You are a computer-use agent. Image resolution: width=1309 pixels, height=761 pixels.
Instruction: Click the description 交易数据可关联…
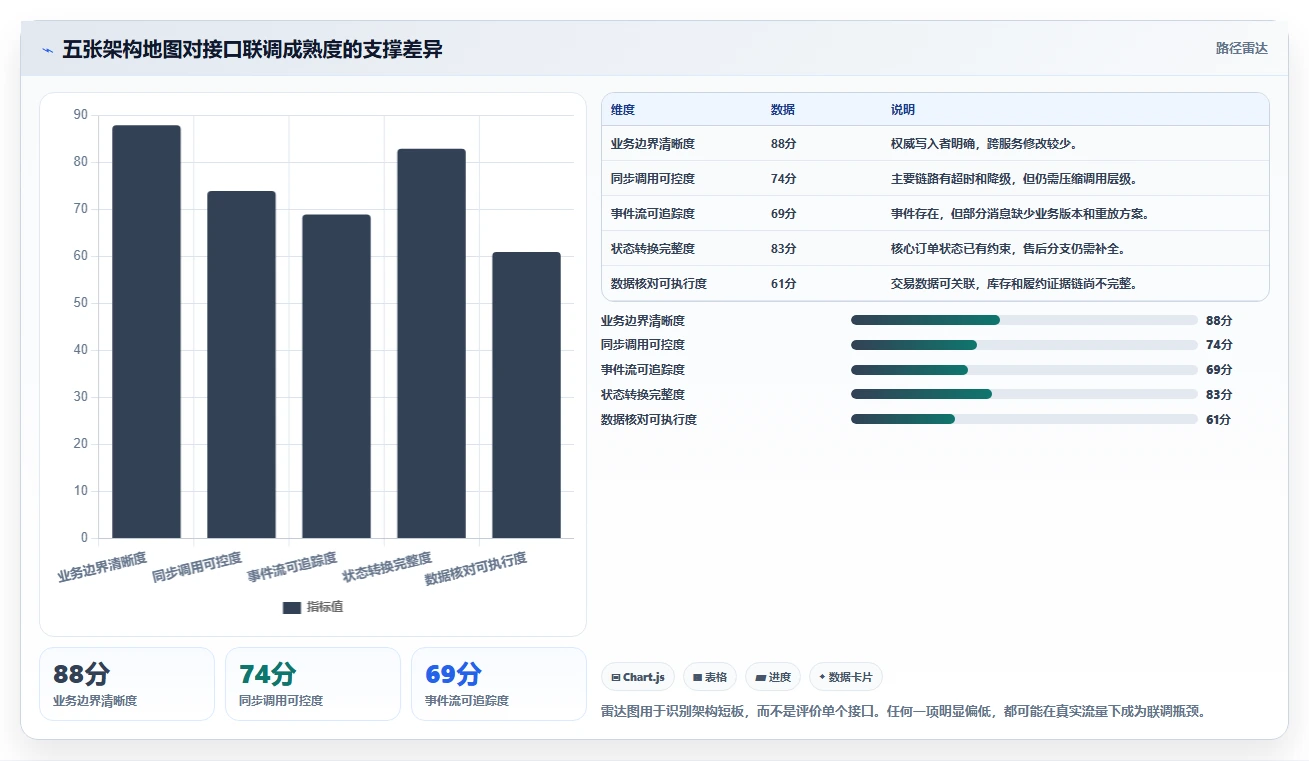pyautogui.click(x=1014, y=284)
